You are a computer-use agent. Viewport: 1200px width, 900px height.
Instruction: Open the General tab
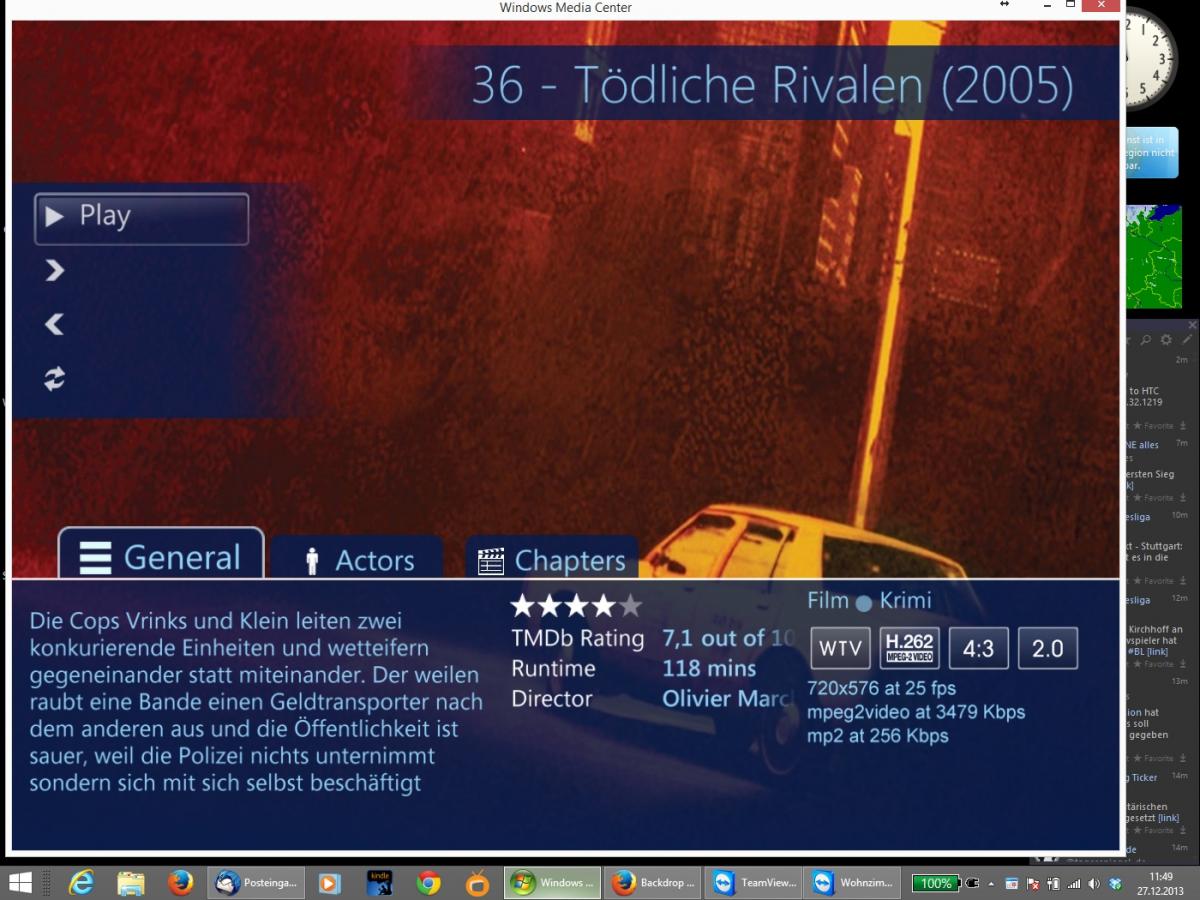[x=161, y=554]
